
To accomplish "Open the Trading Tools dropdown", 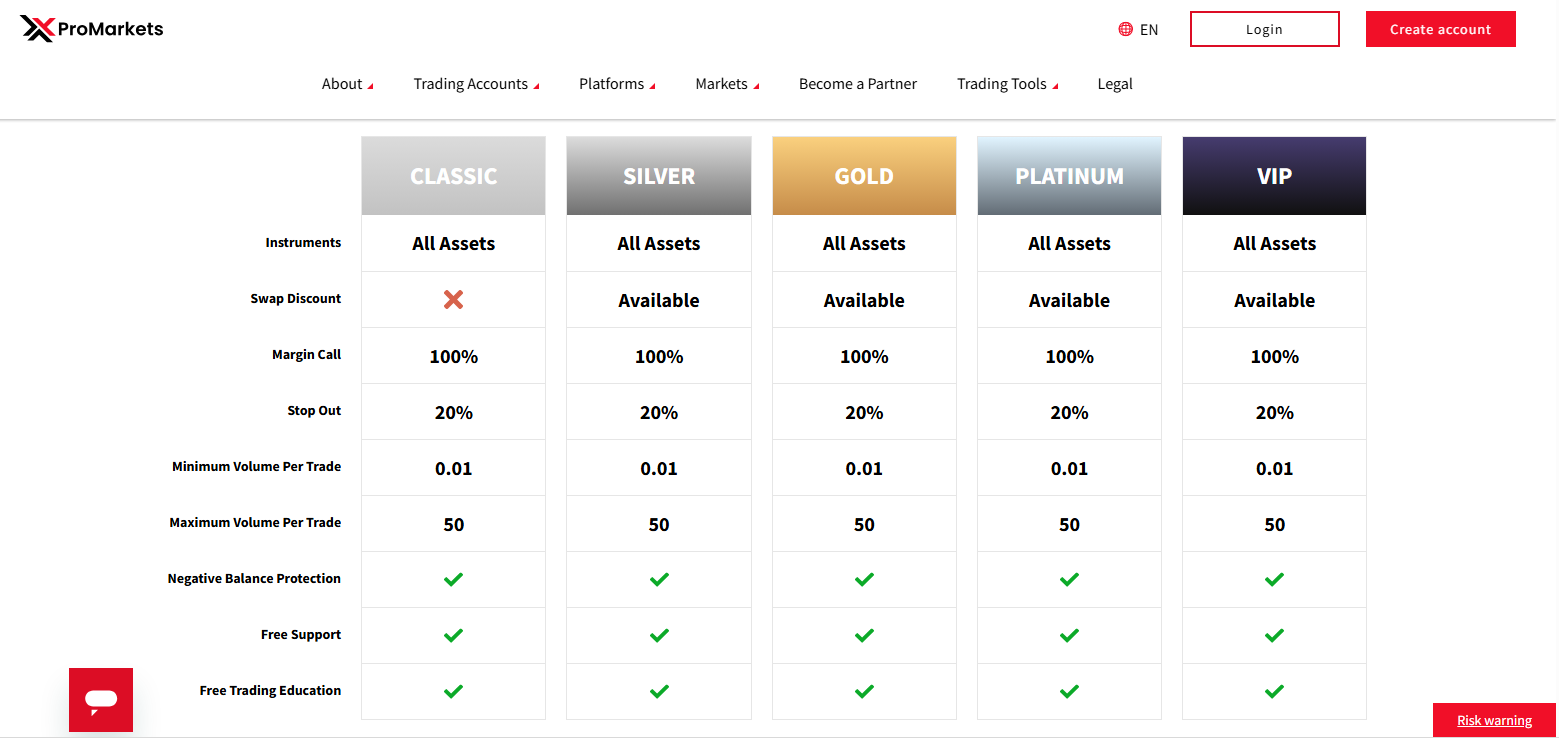I will pyautogui.click(x=1007, y=84).
